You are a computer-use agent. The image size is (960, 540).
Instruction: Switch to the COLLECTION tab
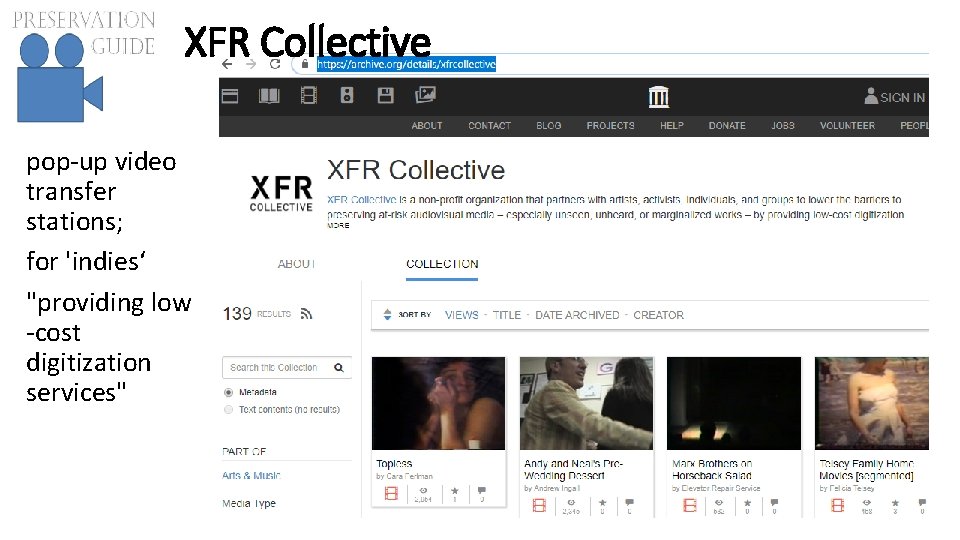442,264
